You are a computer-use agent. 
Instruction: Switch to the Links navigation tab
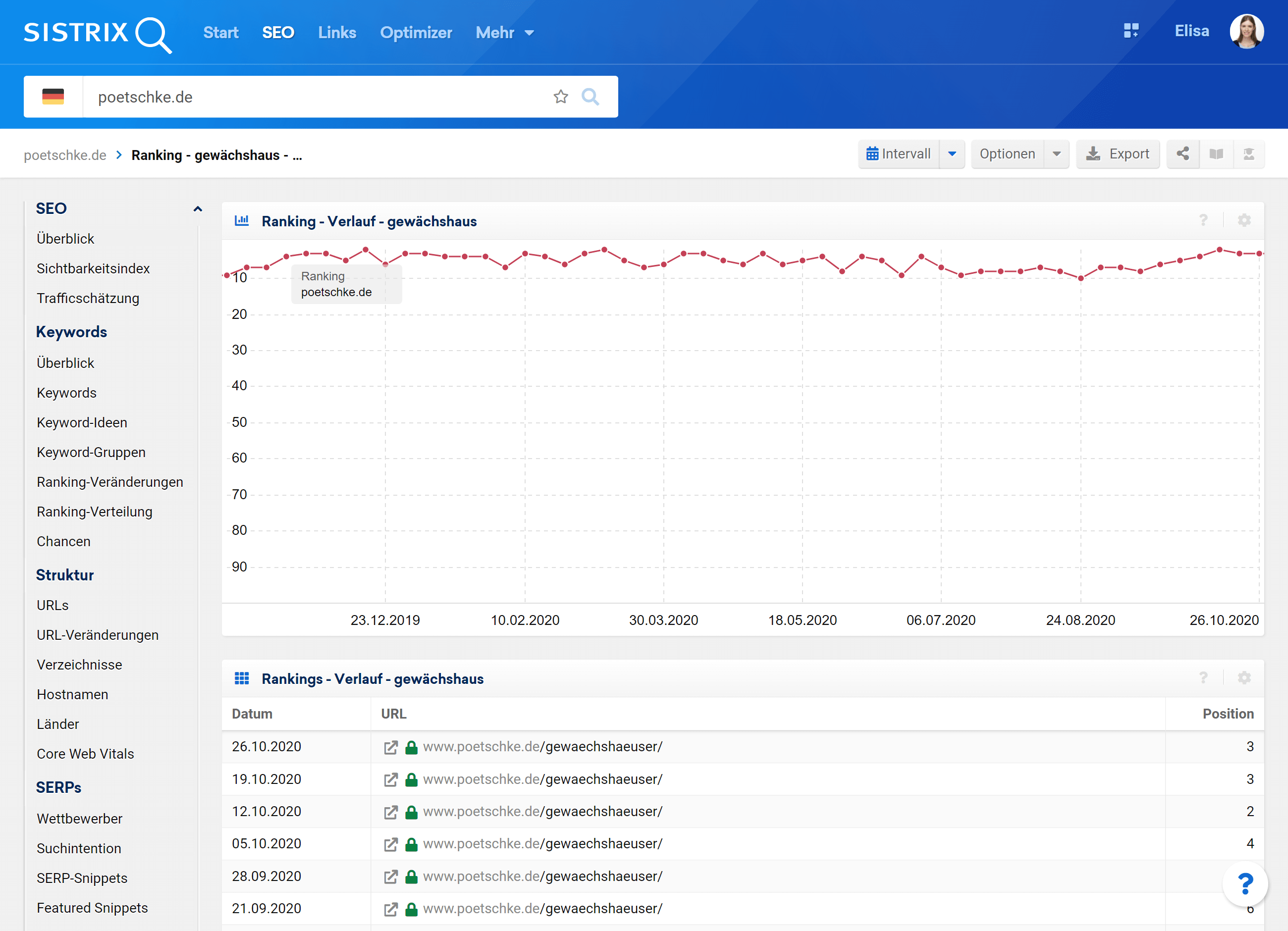click(337, 33)
